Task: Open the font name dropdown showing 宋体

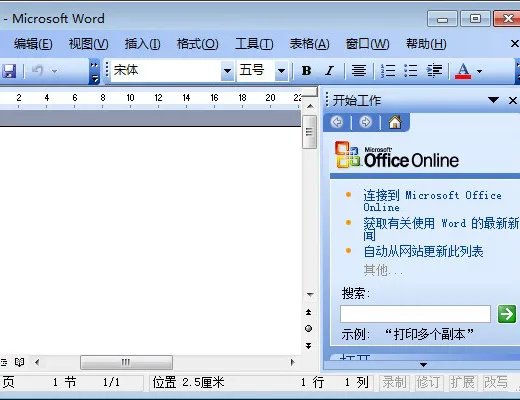Action: 227,71
